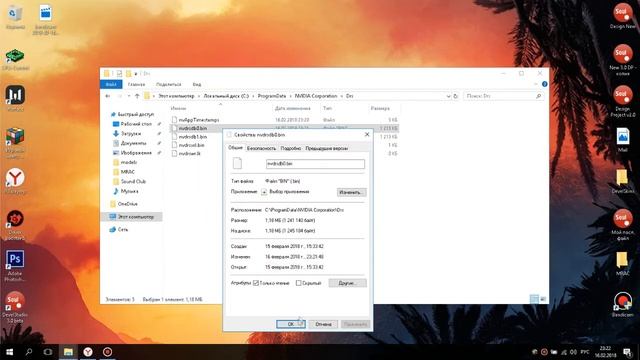The image size is (640, 360).
Task: Switch to the Previous Versions tab
Action: coord(327,148)
